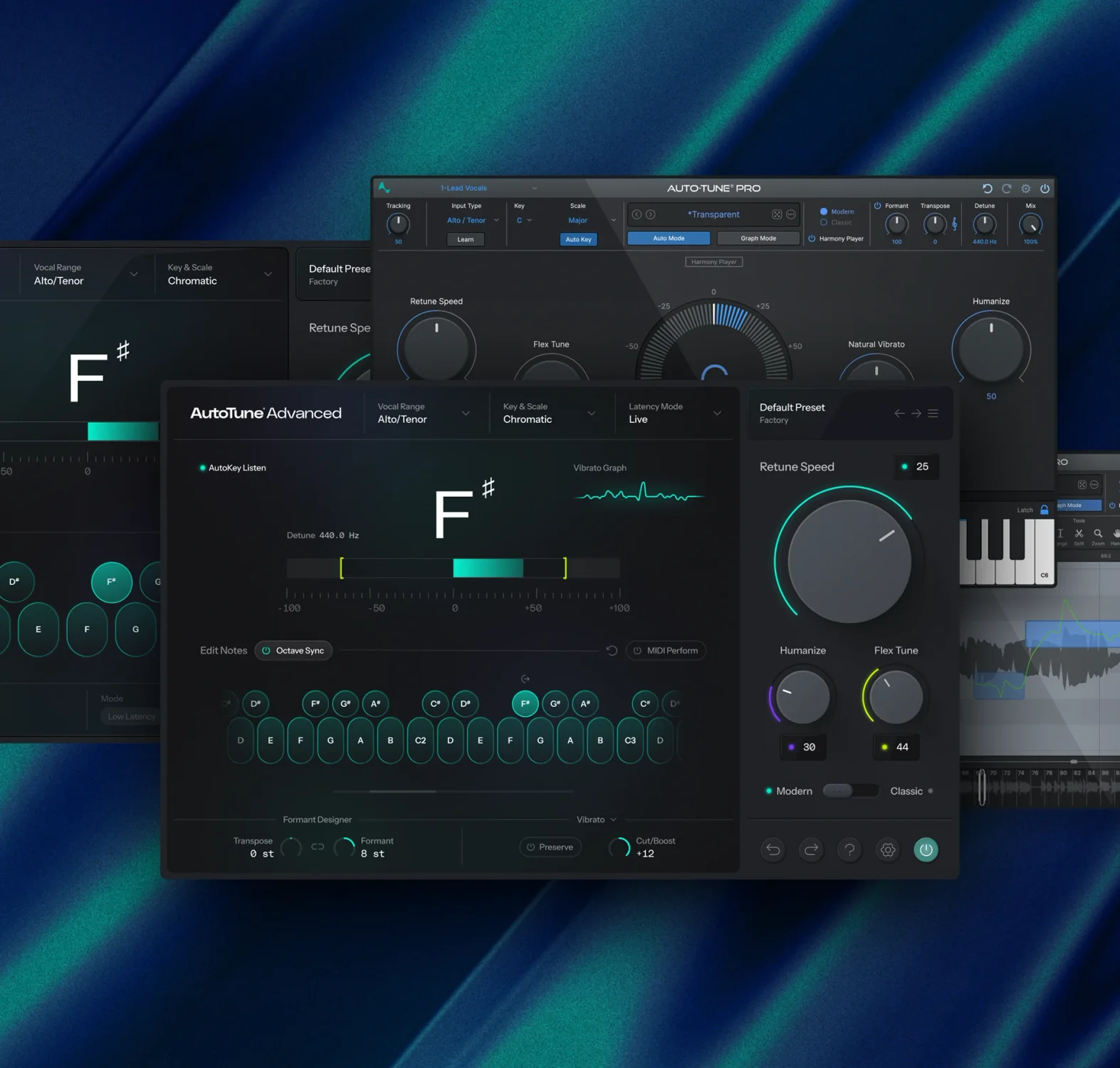Click the Auto Key button
Screen dimensions: 1120x1068
(x=578, y=239)
